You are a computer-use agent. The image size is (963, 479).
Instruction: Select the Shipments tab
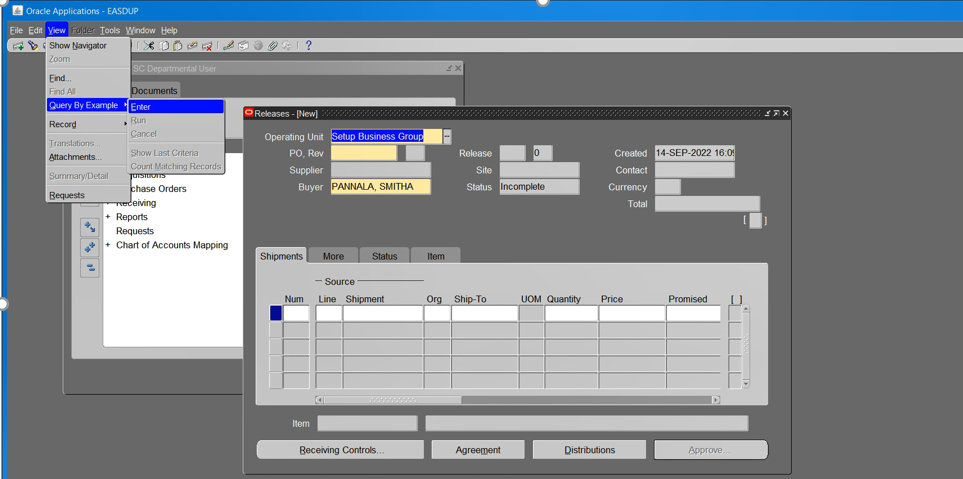coord(281,256)
